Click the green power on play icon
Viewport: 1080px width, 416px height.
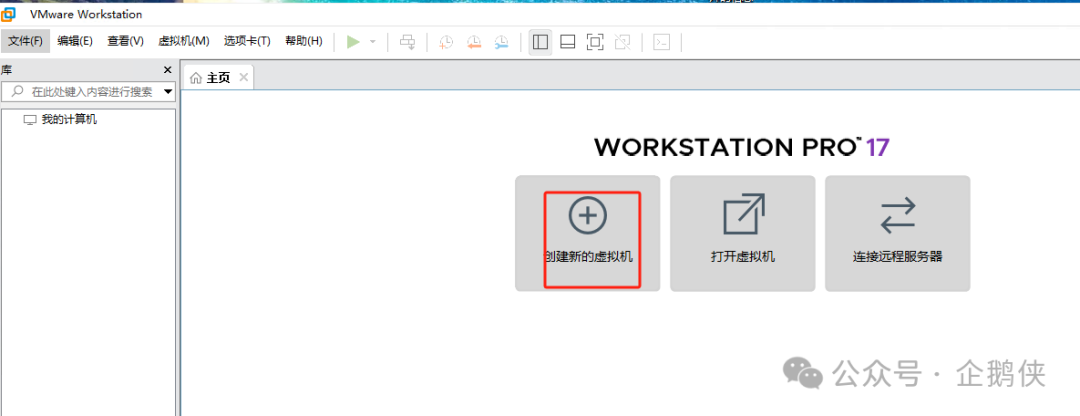click(353, 42)
